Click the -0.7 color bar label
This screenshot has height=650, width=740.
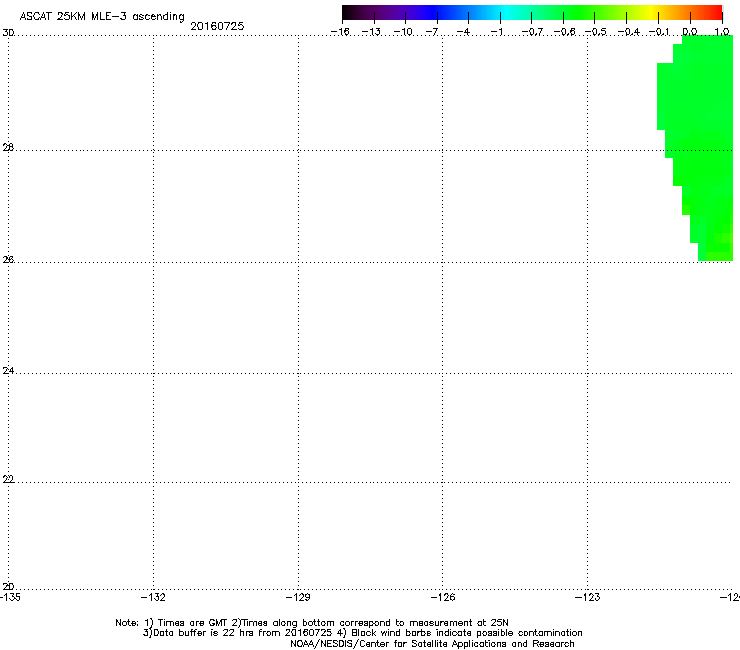[532, 32]
